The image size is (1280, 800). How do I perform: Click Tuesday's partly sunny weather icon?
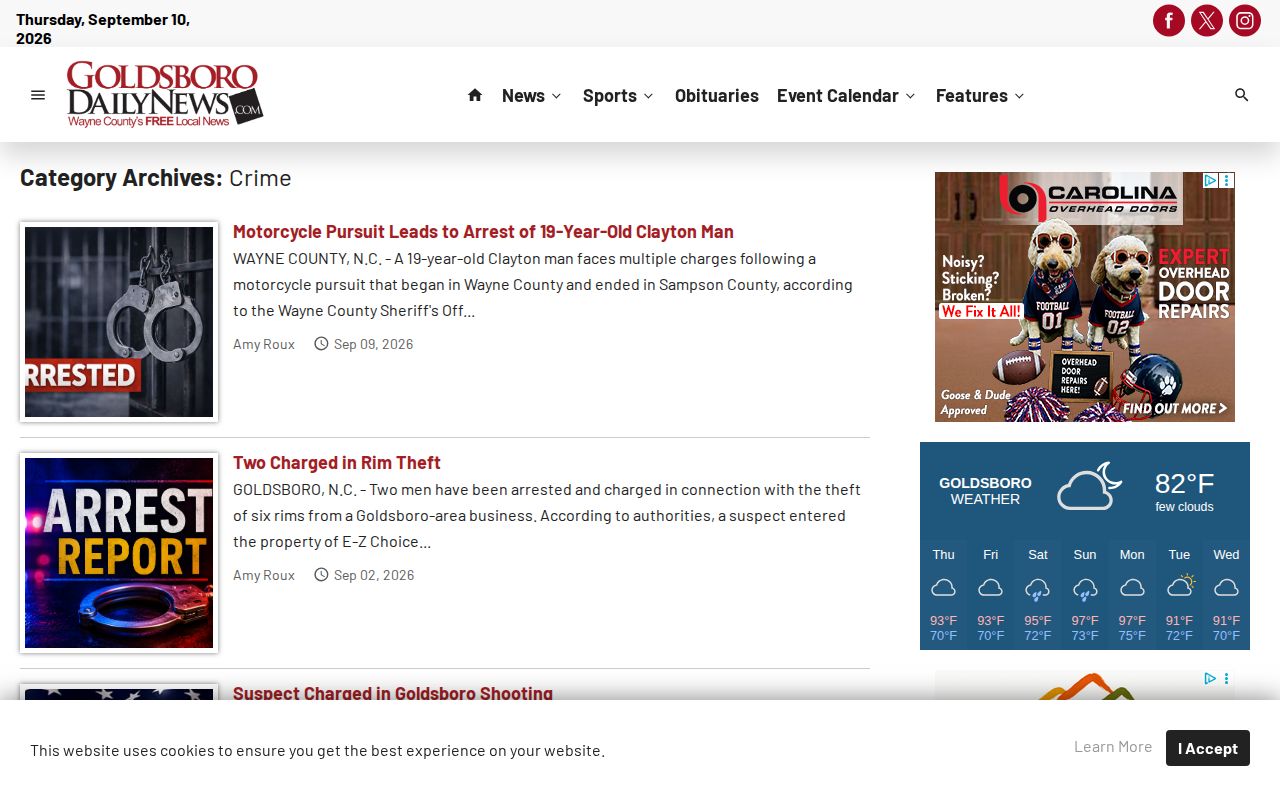pos(1180,586)
